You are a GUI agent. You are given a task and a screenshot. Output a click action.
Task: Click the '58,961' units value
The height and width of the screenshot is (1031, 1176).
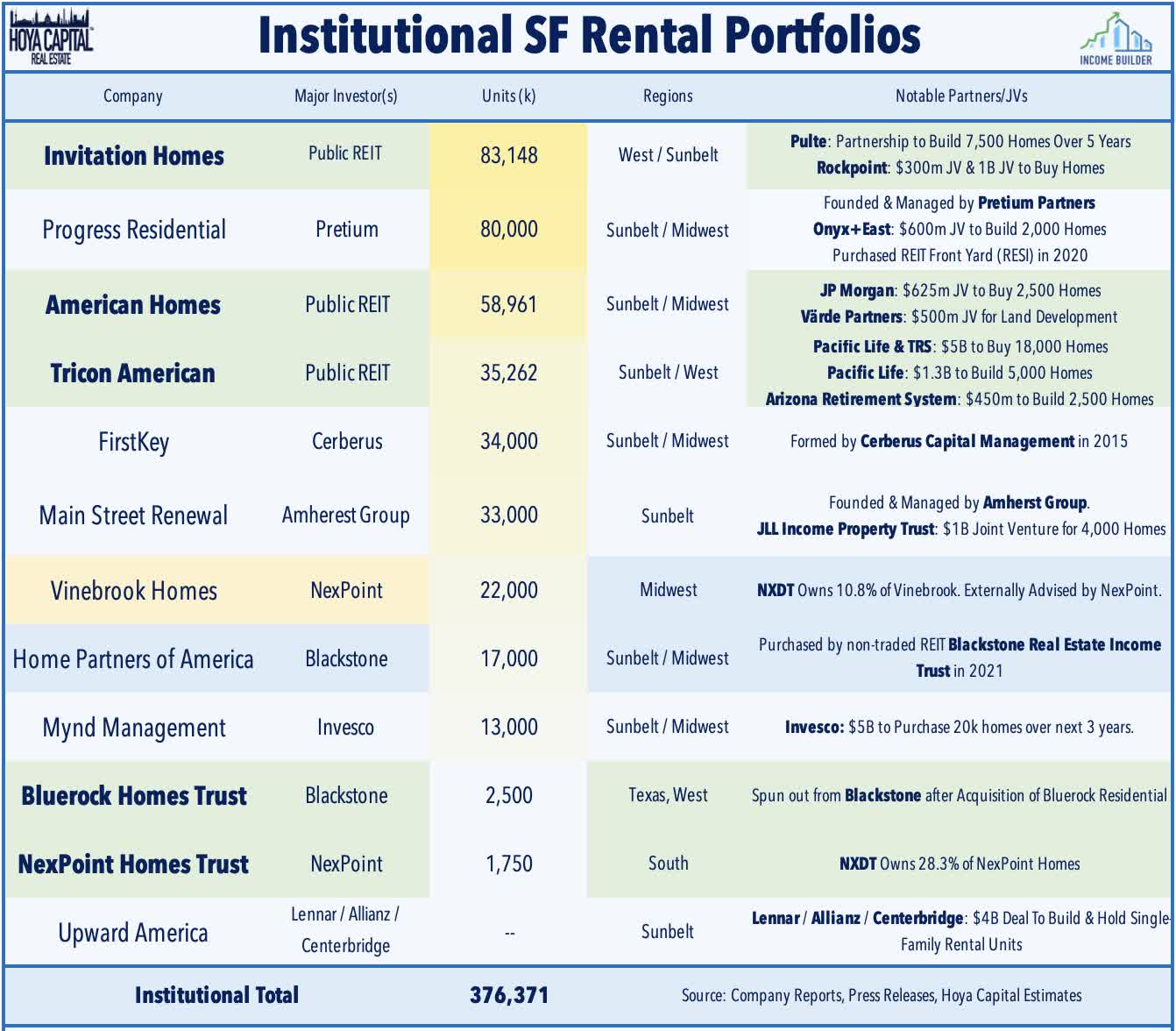[509, 304]
